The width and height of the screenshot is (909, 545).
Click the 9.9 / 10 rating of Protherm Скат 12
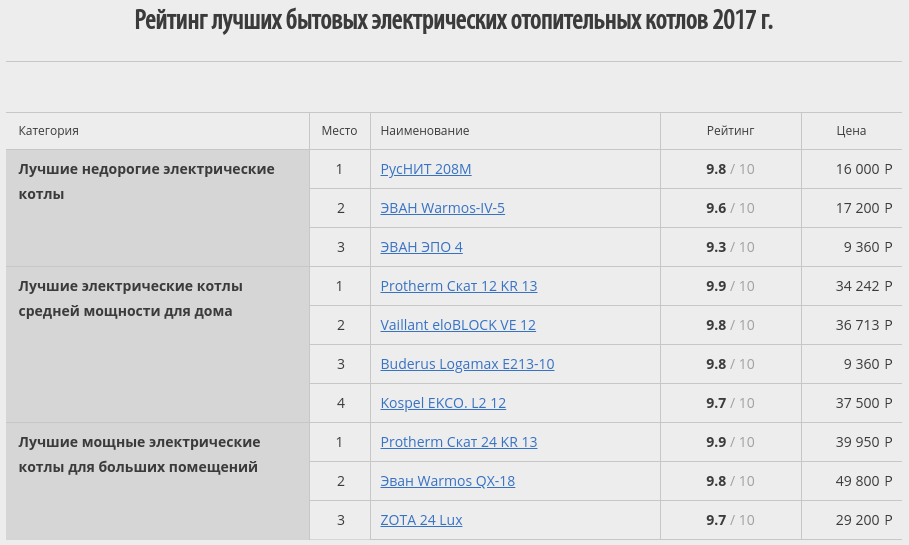730,286
